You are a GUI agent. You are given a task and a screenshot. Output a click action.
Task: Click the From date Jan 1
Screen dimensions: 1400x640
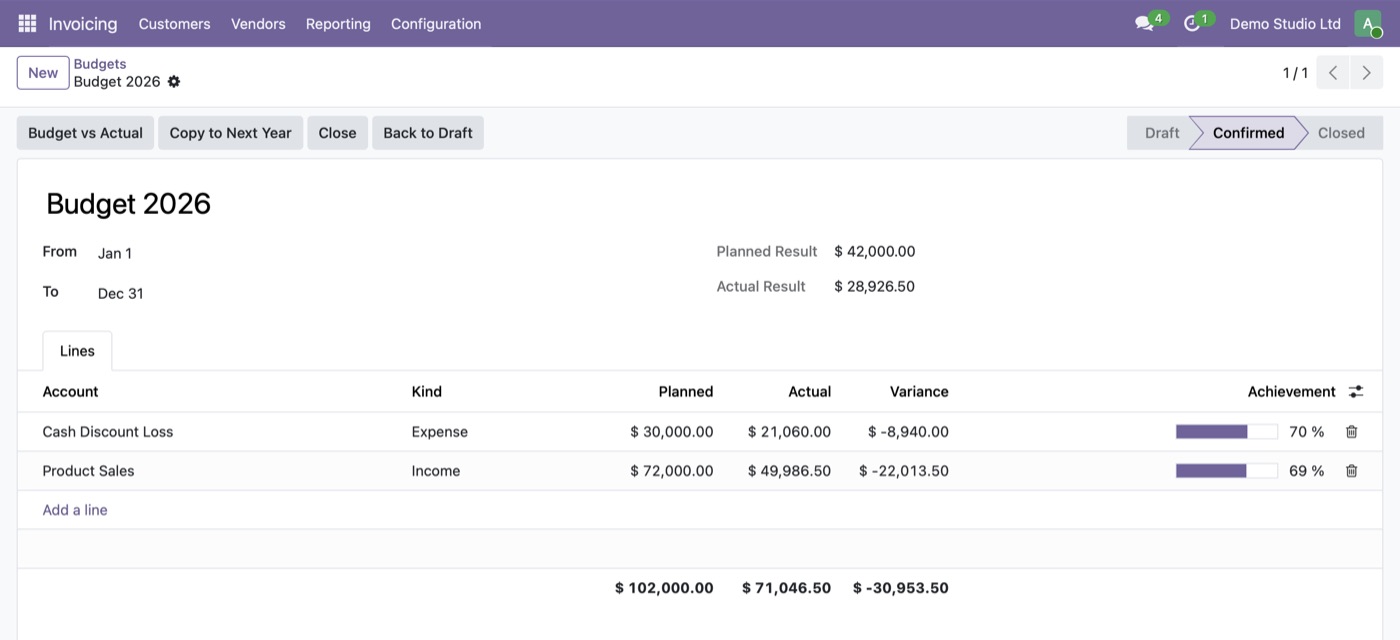click(x=115, y=253)
